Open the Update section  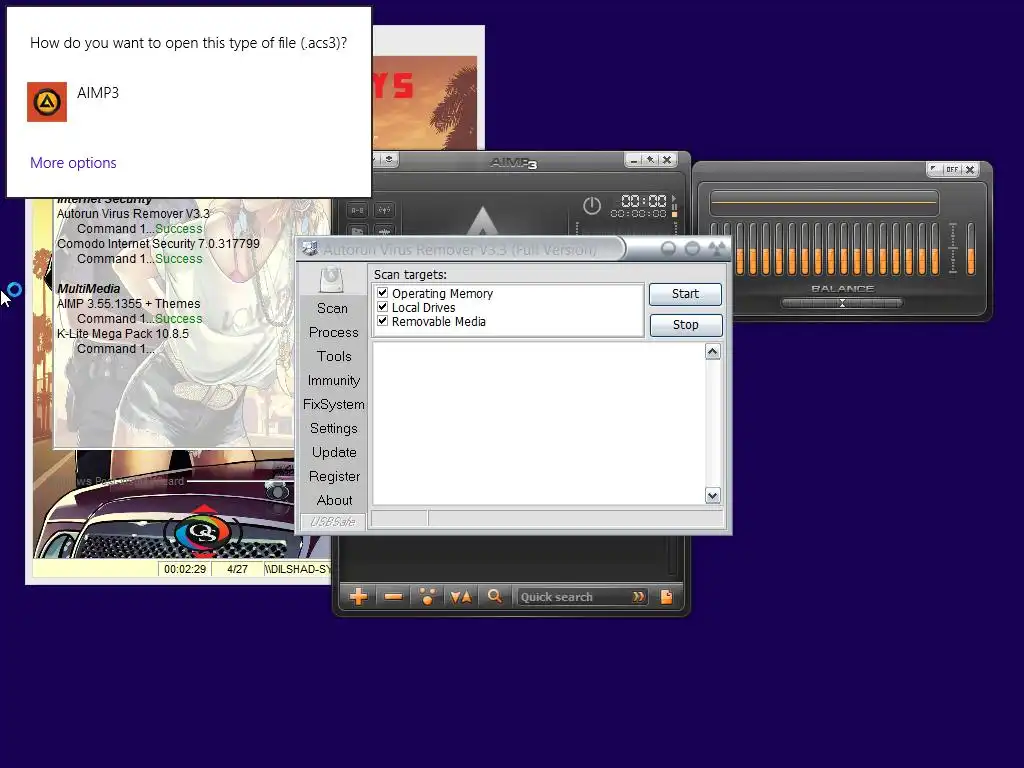pos(334,453)
